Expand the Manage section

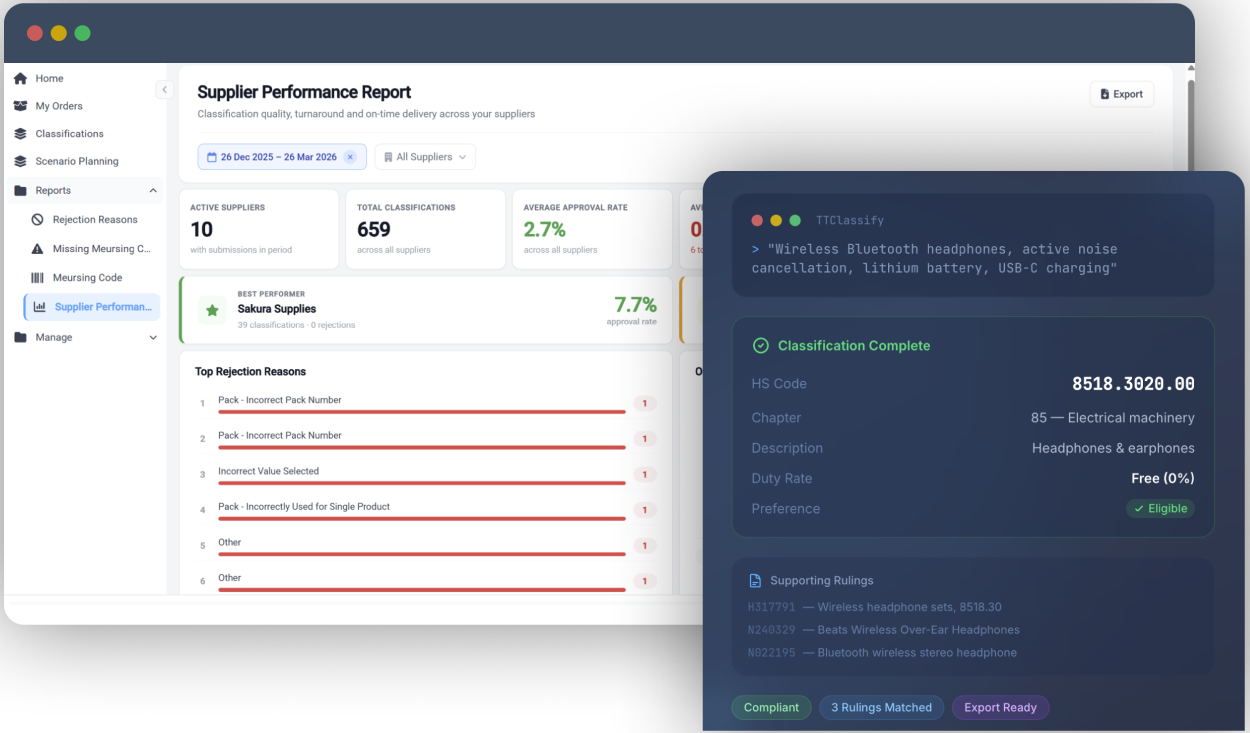[153, 338]
